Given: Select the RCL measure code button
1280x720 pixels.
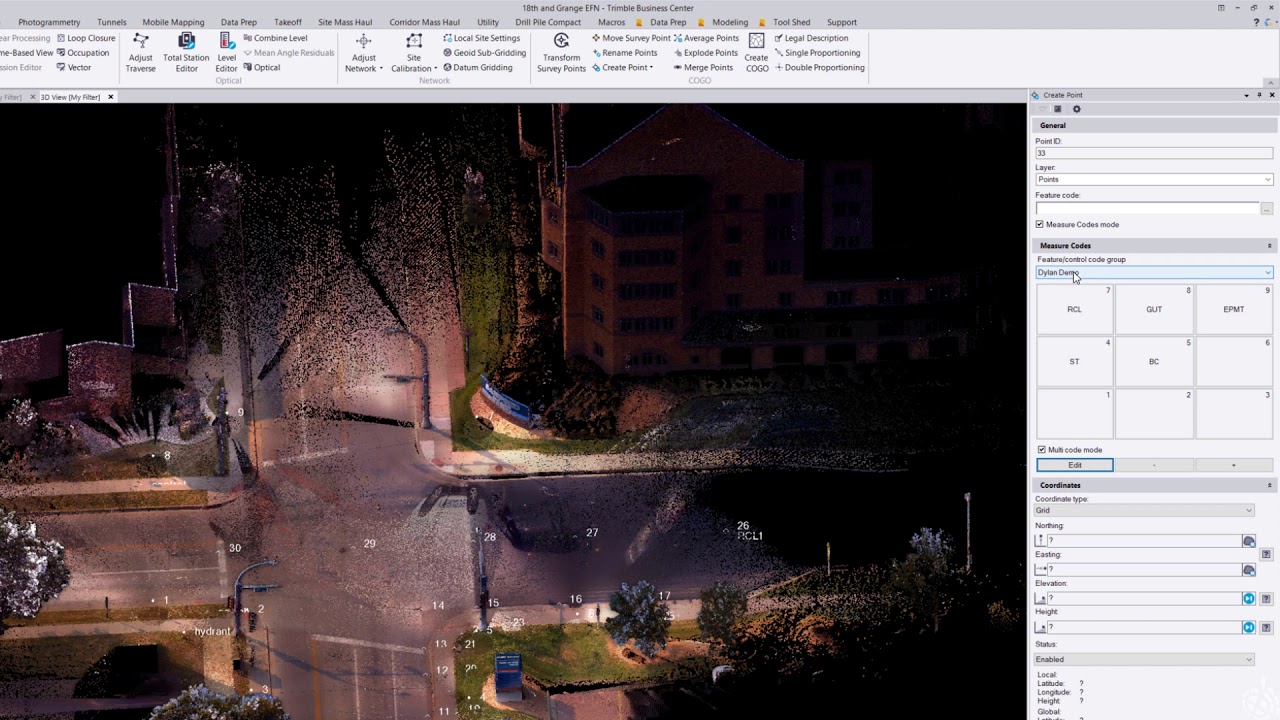Looking at the screenshot, I should pos(1074,309).
